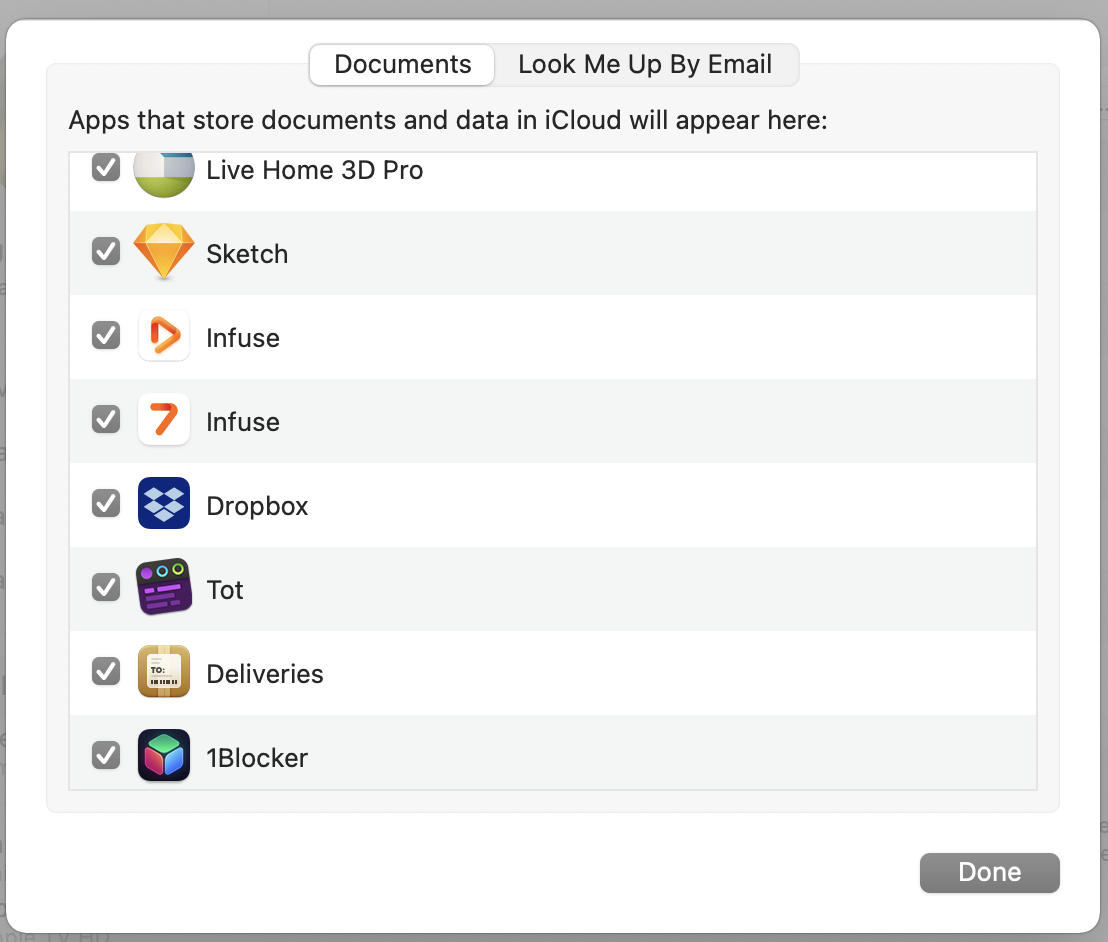Viewport: 1108px width, 942px height.
Task: Click the 1Blocker cube icon
Action: coord(163,756)
